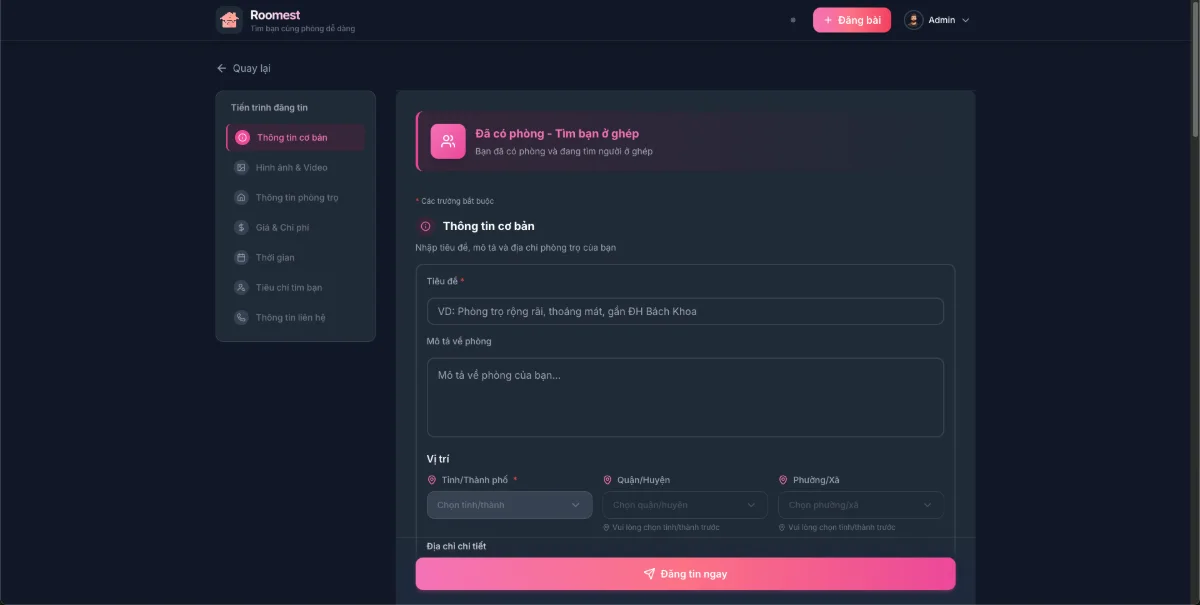1200x605 pixels.
Task: Select the Thời gian calendar icon
Action: tap(240, 257)
